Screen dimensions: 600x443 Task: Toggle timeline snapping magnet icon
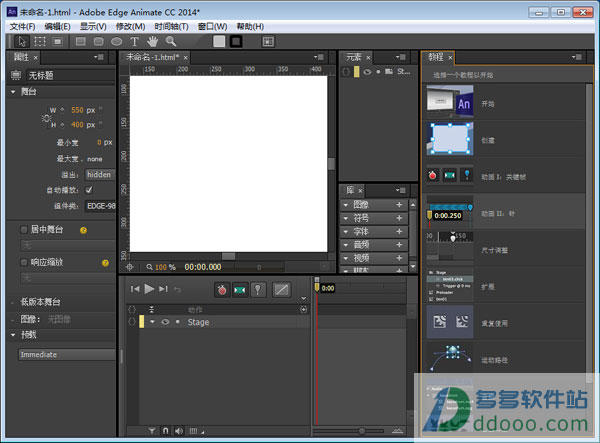165,431
